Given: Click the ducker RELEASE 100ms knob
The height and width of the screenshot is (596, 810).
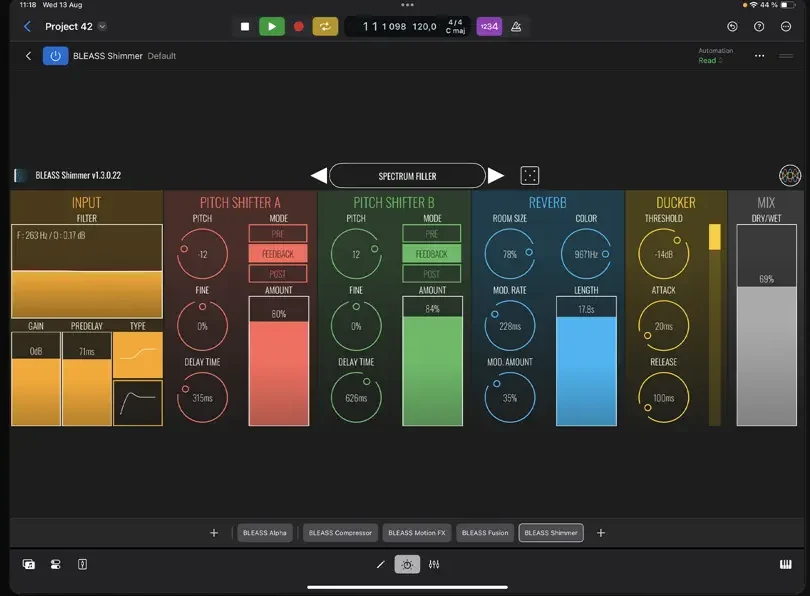Looking at the screenshot, I should point(664,398).
